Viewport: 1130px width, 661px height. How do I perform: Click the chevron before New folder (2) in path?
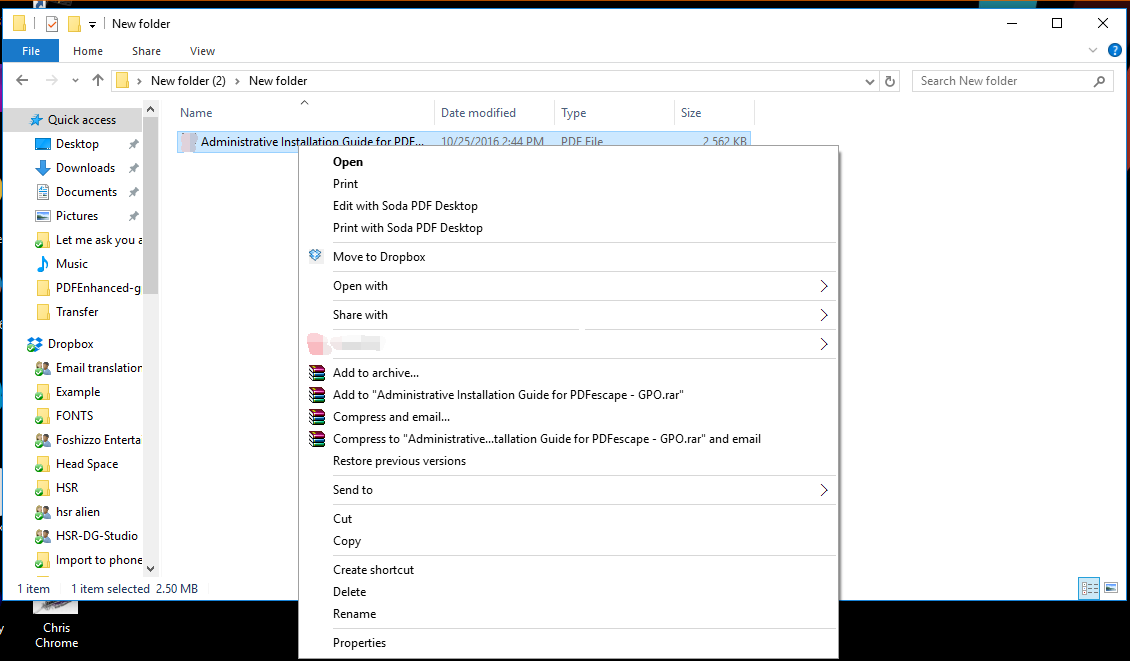point(139,81)
